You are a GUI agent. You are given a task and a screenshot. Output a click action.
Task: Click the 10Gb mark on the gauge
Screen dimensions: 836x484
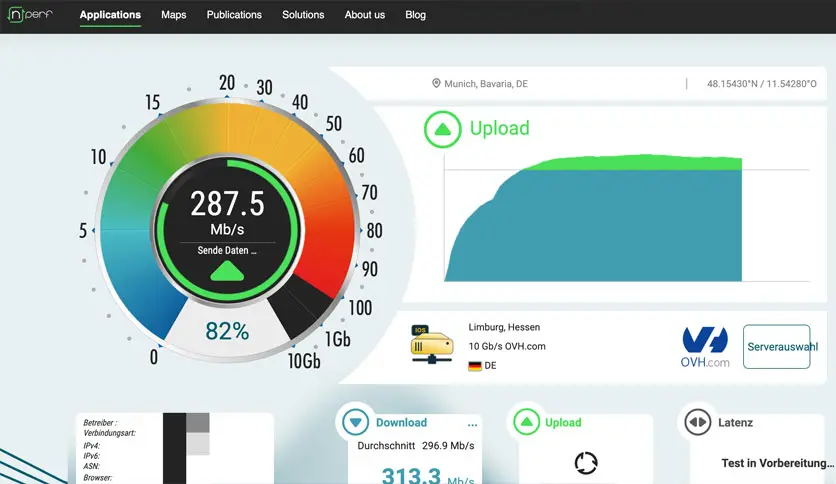(304, 361)
